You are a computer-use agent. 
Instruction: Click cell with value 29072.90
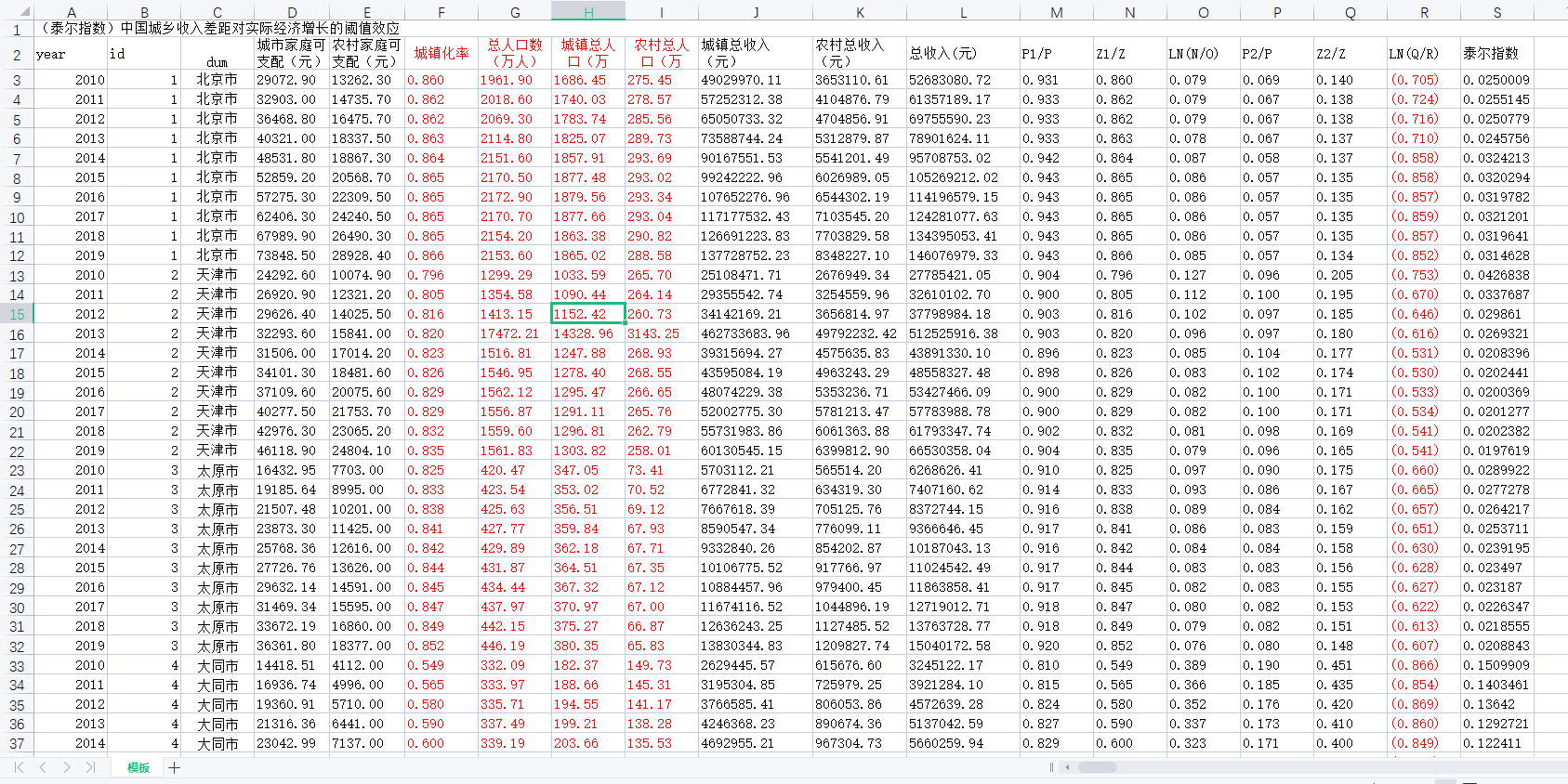(x=291, y=80)
